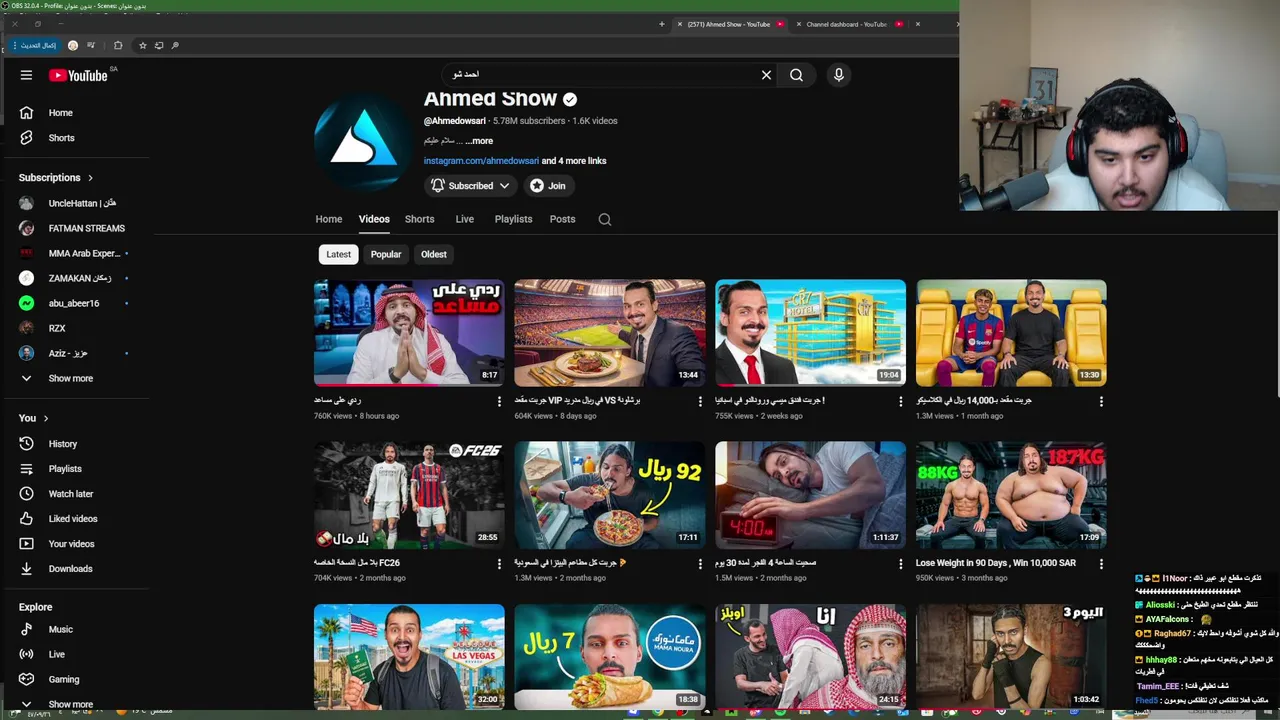Play the Las Vegas 32:00 thumbnail
Viewport: 1280px width, 720px height.
click(409, 657)
